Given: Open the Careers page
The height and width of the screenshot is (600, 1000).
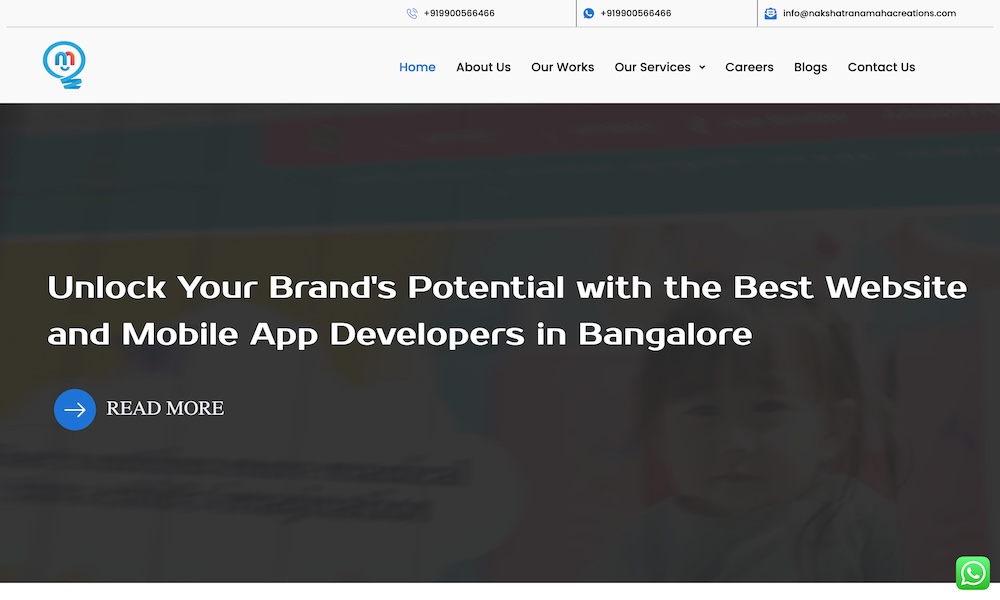Looking at the screenshot, I should click(x=749, y=67).
